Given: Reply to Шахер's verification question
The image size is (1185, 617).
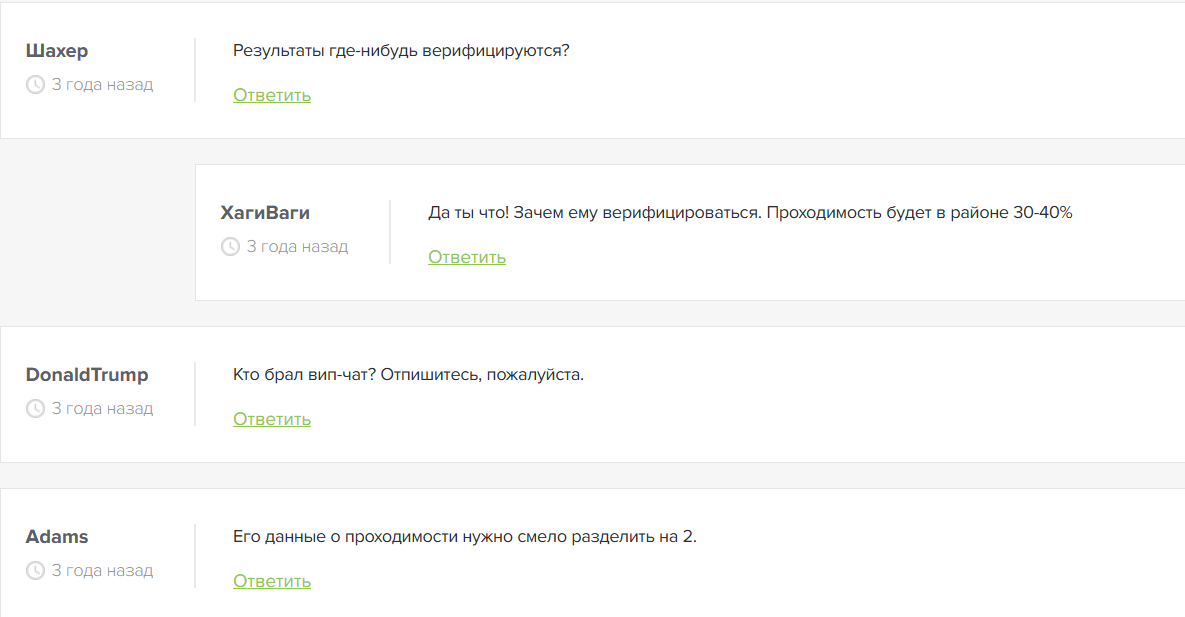Looking at the screenshot, I should click(272, 95).
